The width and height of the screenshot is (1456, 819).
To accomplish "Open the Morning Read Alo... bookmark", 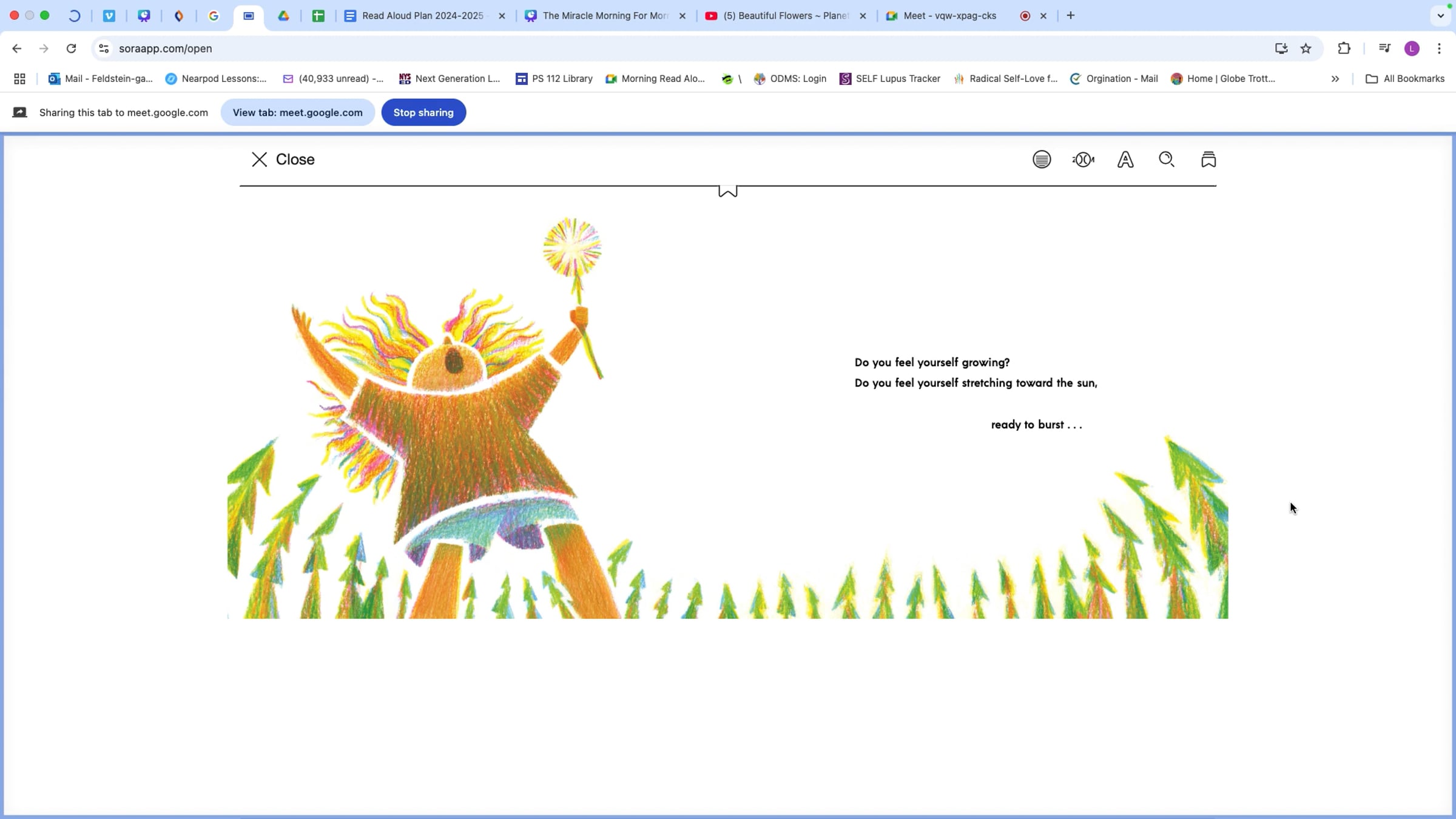I will click(655, 79).
